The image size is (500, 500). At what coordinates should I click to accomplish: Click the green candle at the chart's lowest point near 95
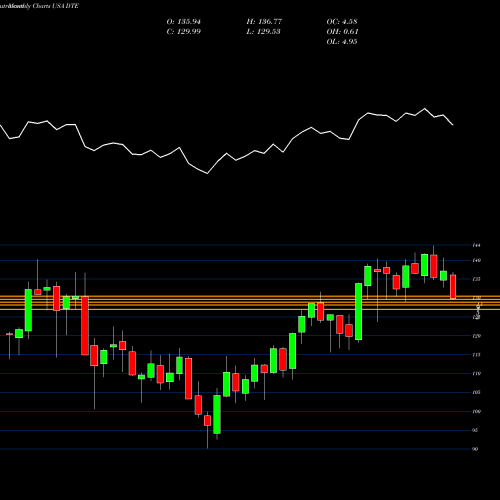[x=217, y=414]
